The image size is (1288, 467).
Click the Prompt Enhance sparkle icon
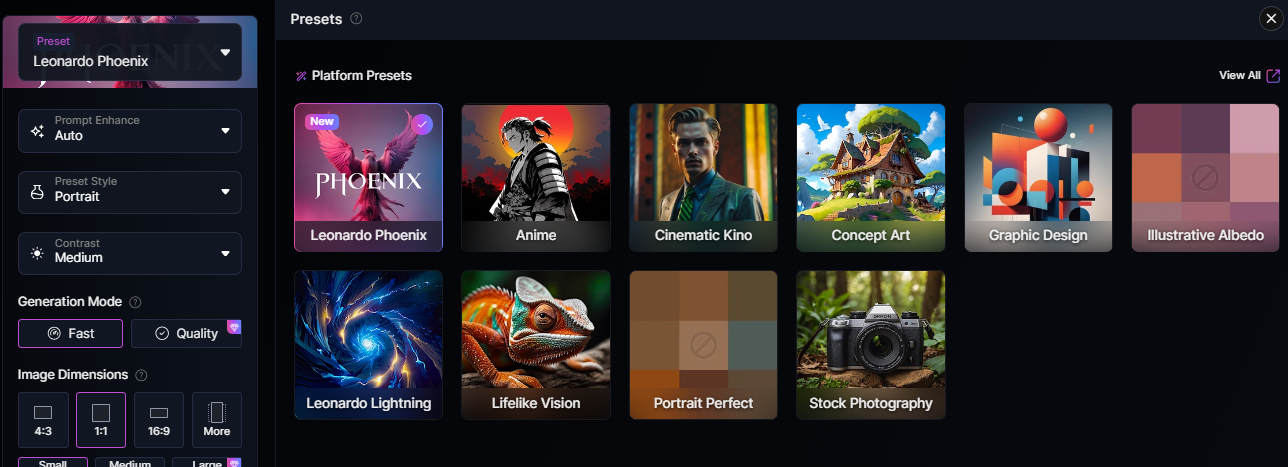pyautogui.click(x=37, y=130)
